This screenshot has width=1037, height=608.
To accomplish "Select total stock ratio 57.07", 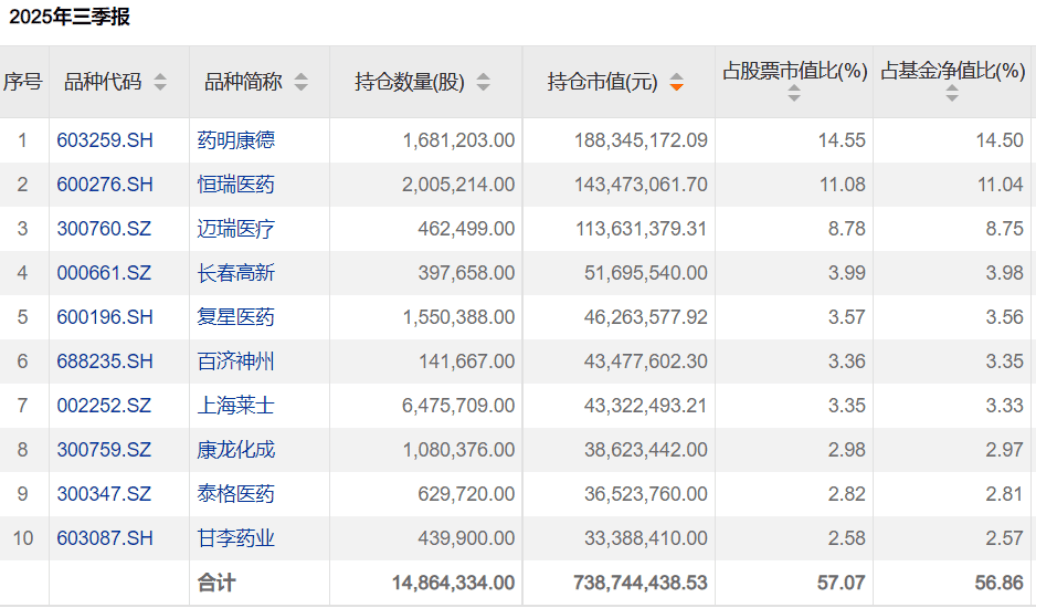I will (x=841, y=583).
